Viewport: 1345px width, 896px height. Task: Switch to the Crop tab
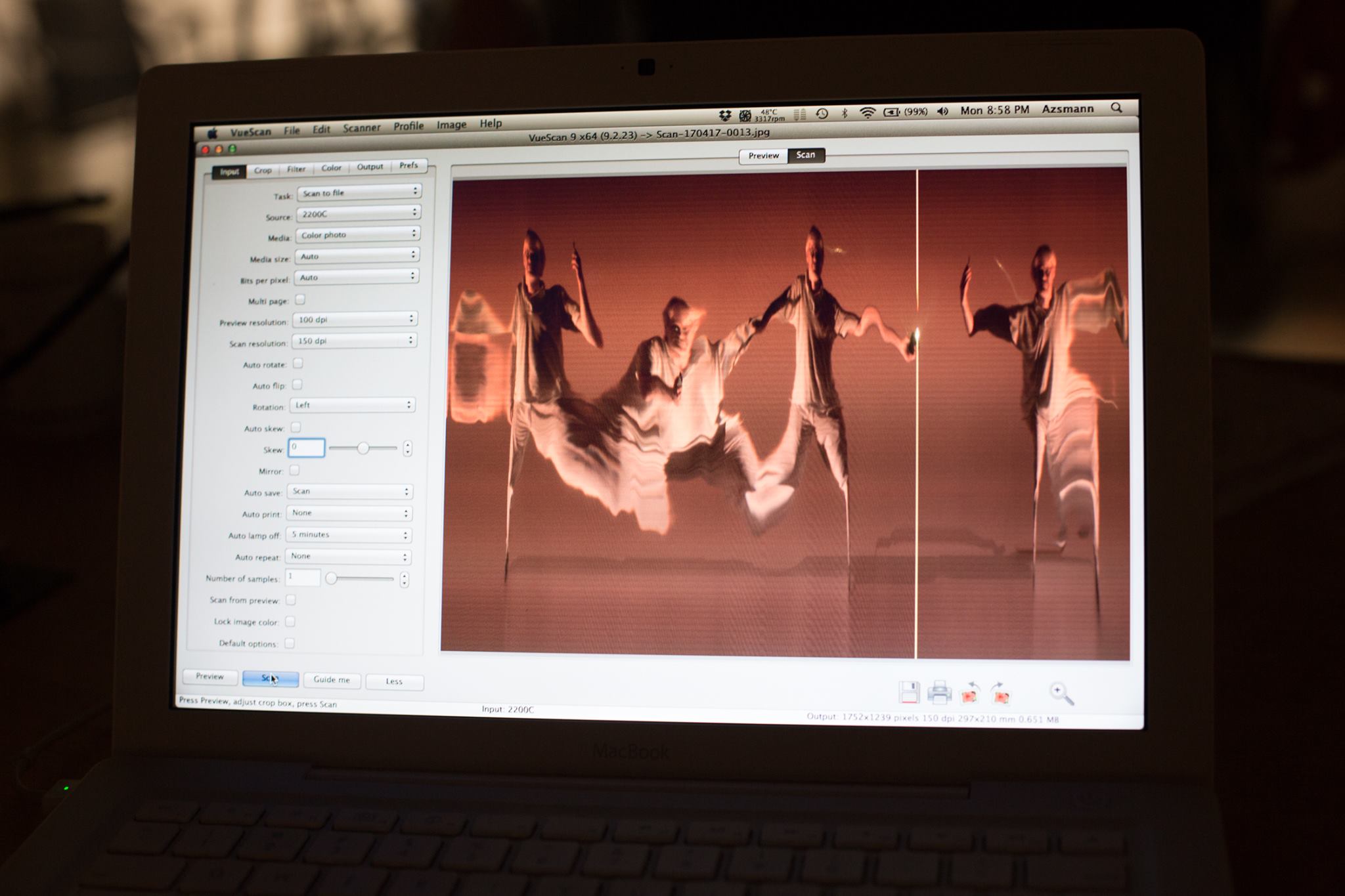pos(263,170)
